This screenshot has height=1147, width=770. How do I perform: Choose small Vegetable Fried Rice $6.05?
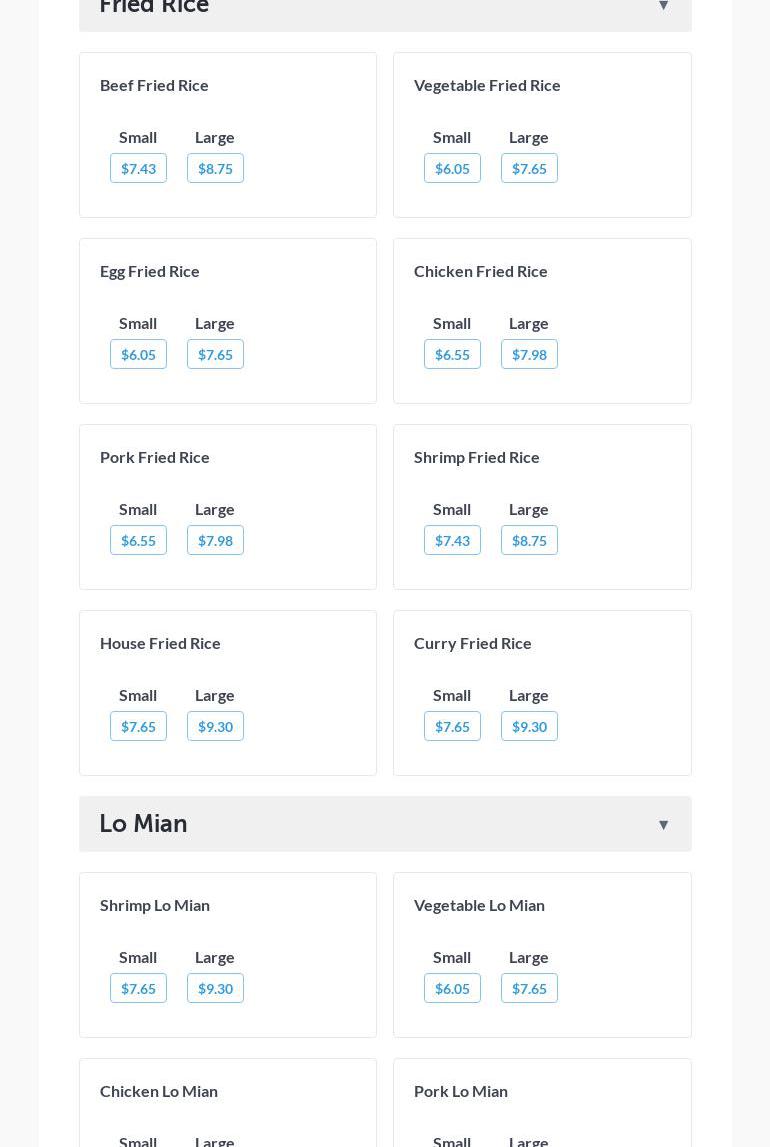click(x=452, y=168)
